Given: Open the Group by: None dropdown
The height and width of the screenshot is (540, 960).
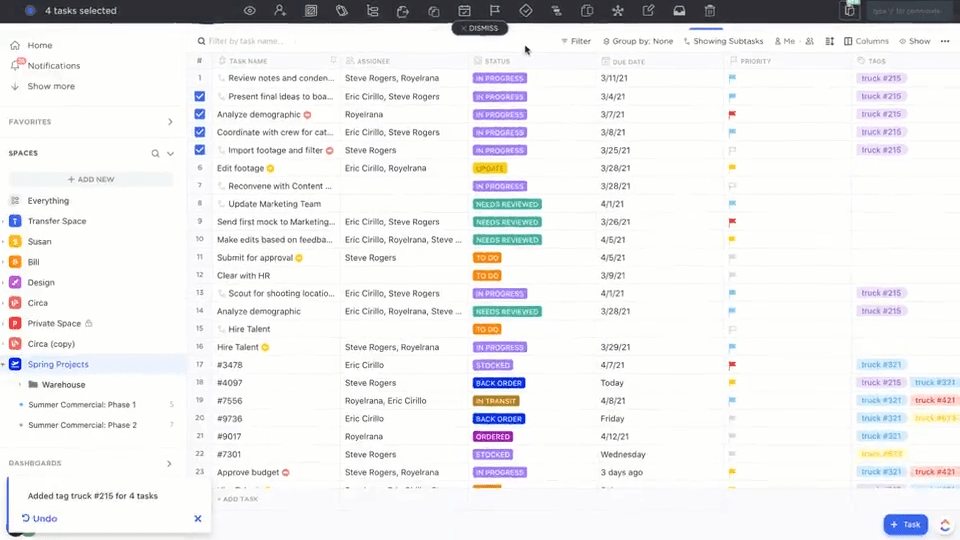Looking at the screenshot, I should pos(637,41).
